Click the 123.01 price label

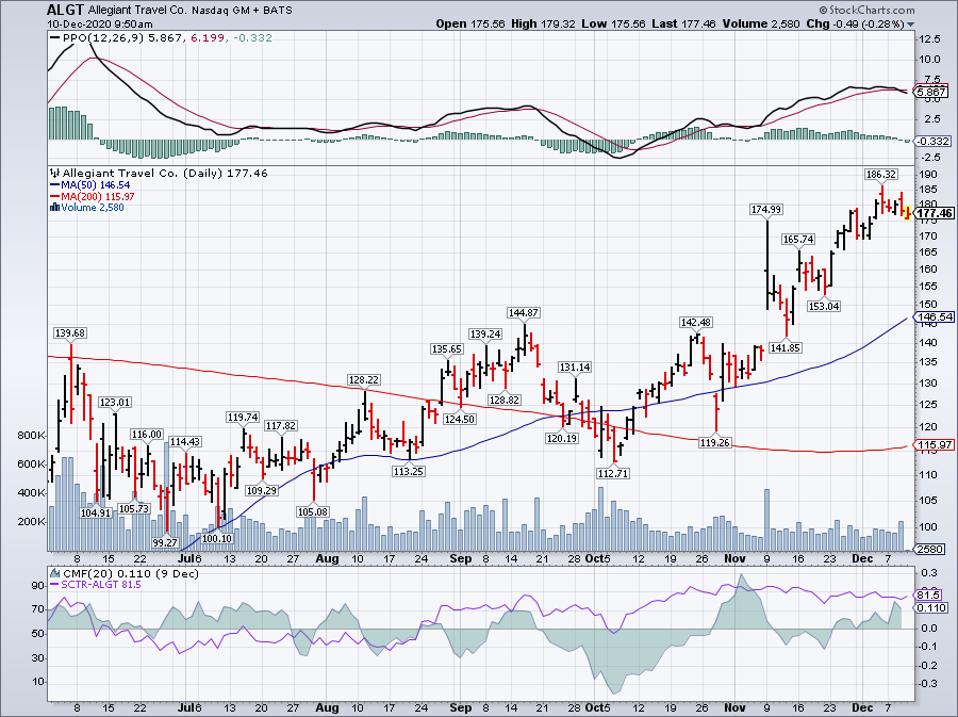pos(115,402)
